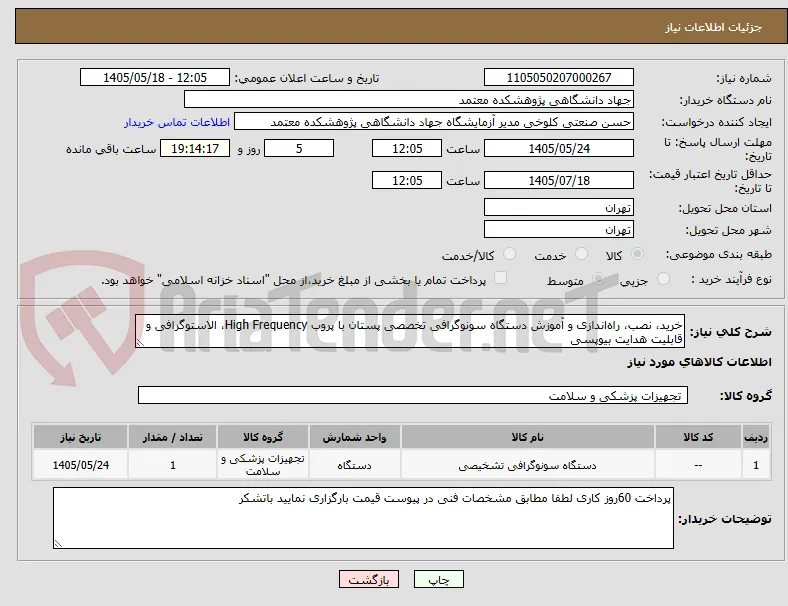Screen dimensions: 788x606
Task: Click the request creator name field
Action: (434, 122)
